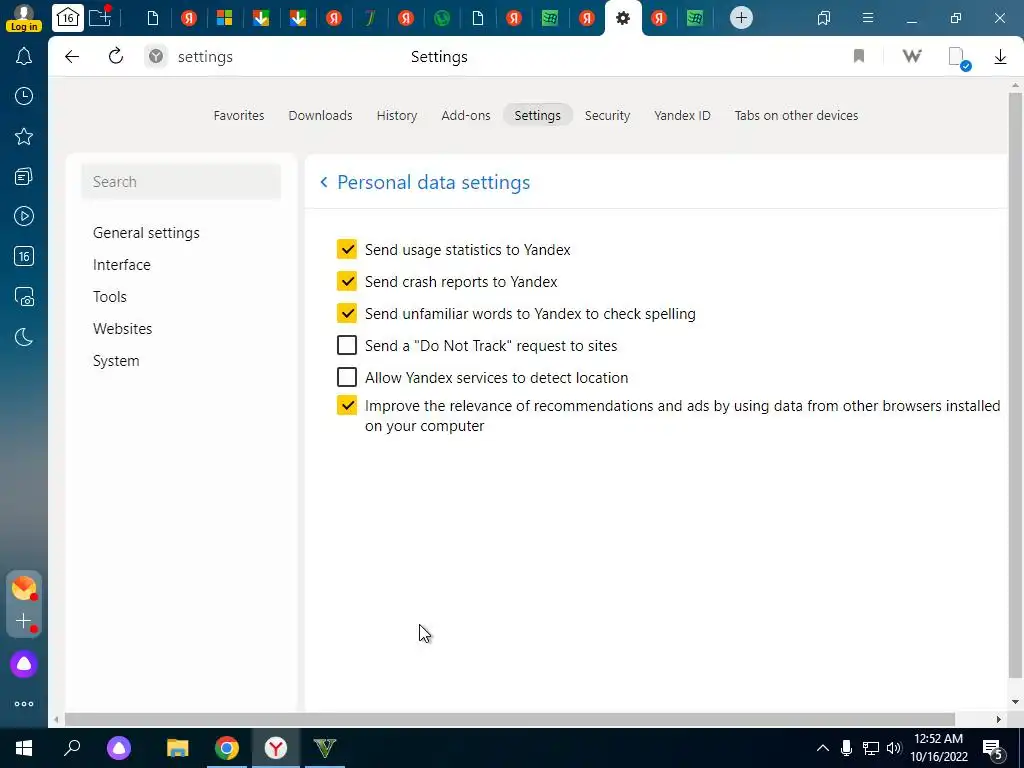Disable sending unfamiliar words for spelling
1024x768 pixels.
[347, 313]
